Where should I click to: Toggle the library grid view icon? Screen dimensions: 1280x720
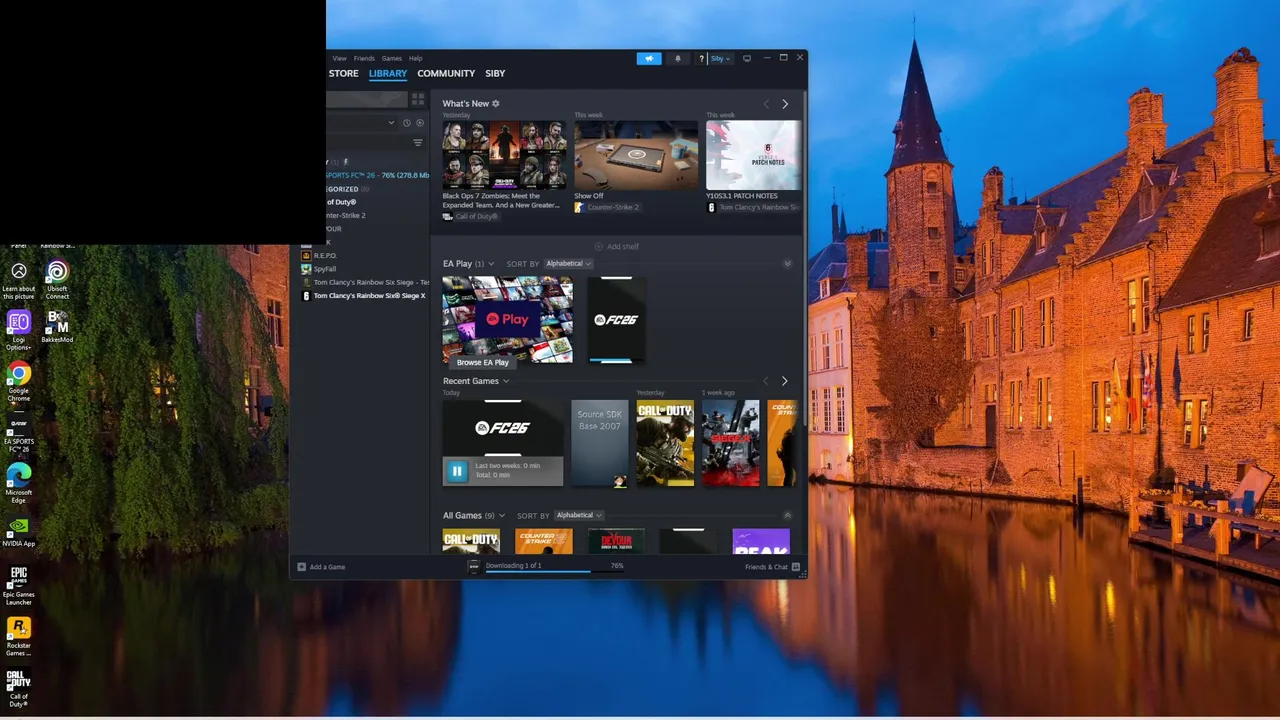(418, 99)
